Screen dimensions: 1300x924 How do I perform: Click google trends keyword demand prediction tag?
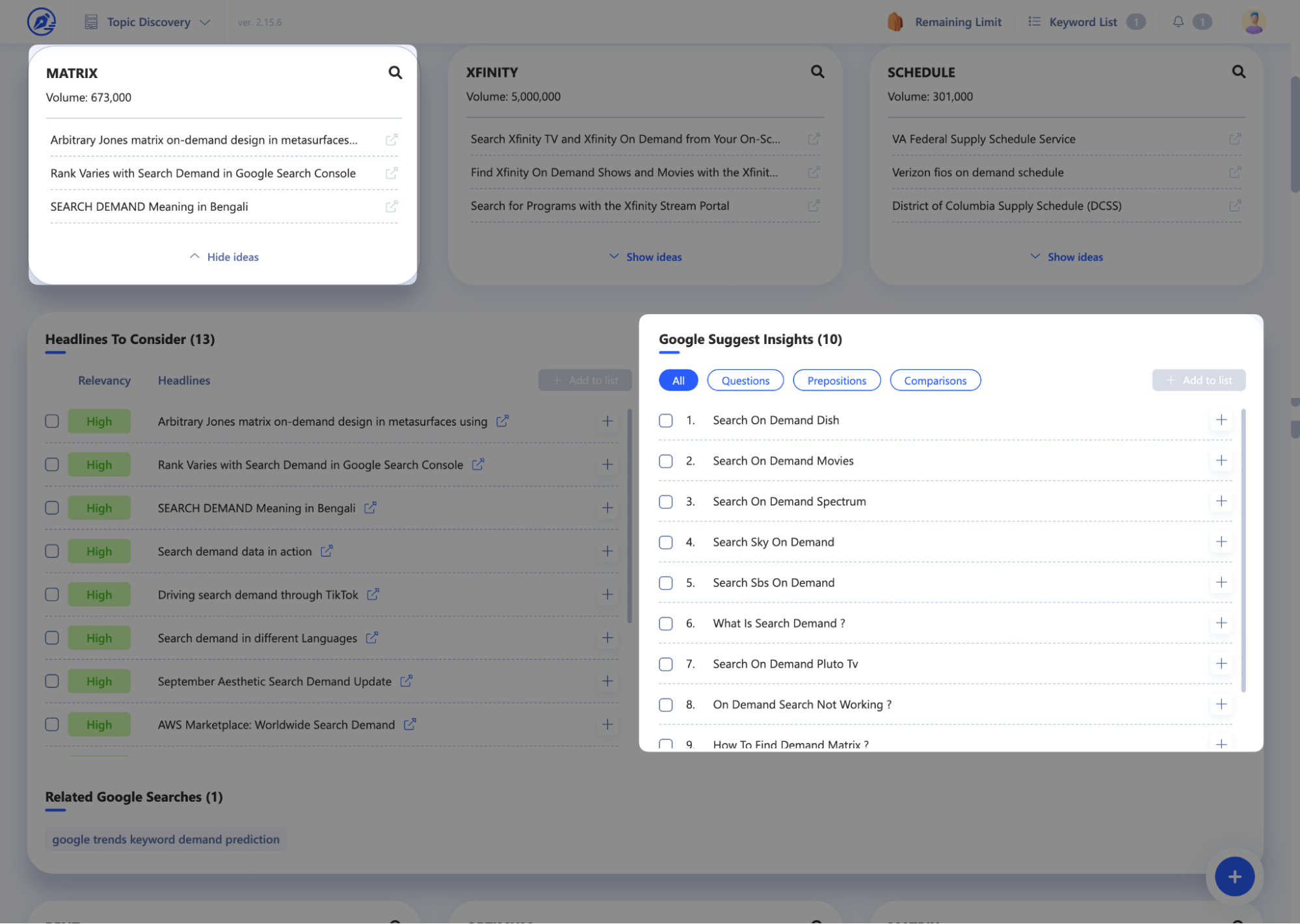(x=166, y=839)
